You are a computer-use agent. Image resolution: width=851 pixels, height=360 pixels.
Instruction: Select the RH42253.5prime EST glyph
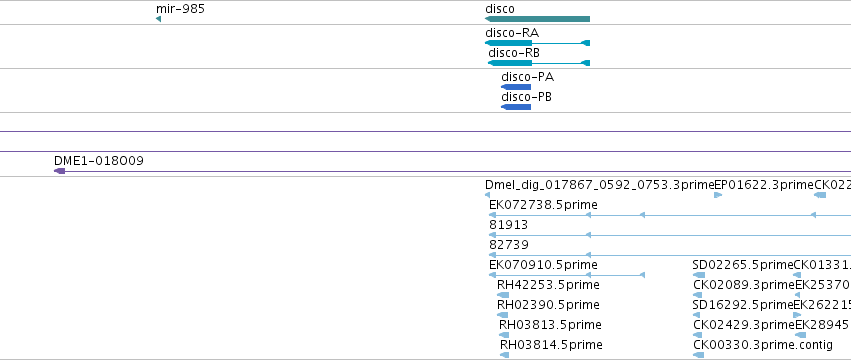pyautogui.click(x=503, y=295)
